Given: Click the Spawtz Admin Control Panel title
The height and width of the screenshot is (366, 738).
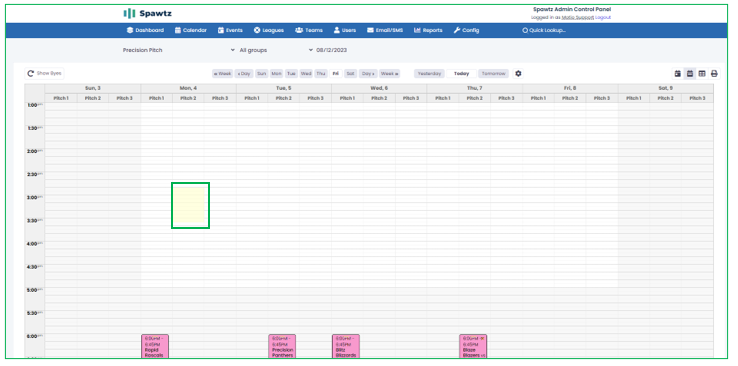Looking at the screenshot, I should (x=572, y=9).
